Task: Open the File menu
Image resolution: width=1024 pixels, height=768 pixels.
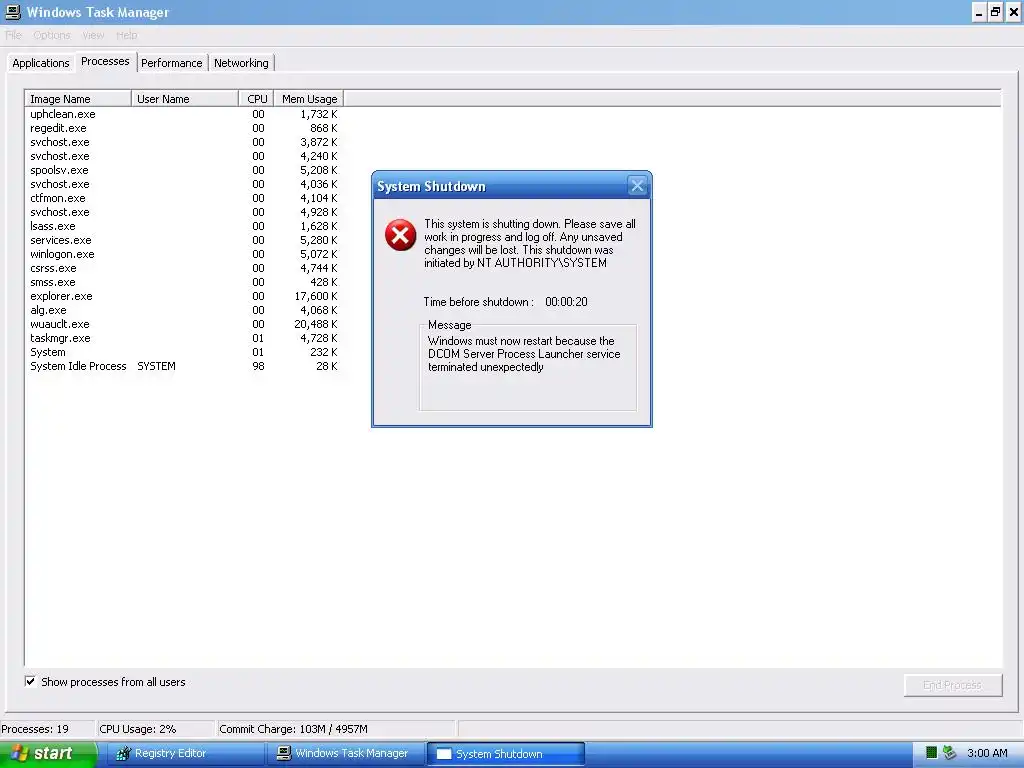Action: tap(13, 35)
